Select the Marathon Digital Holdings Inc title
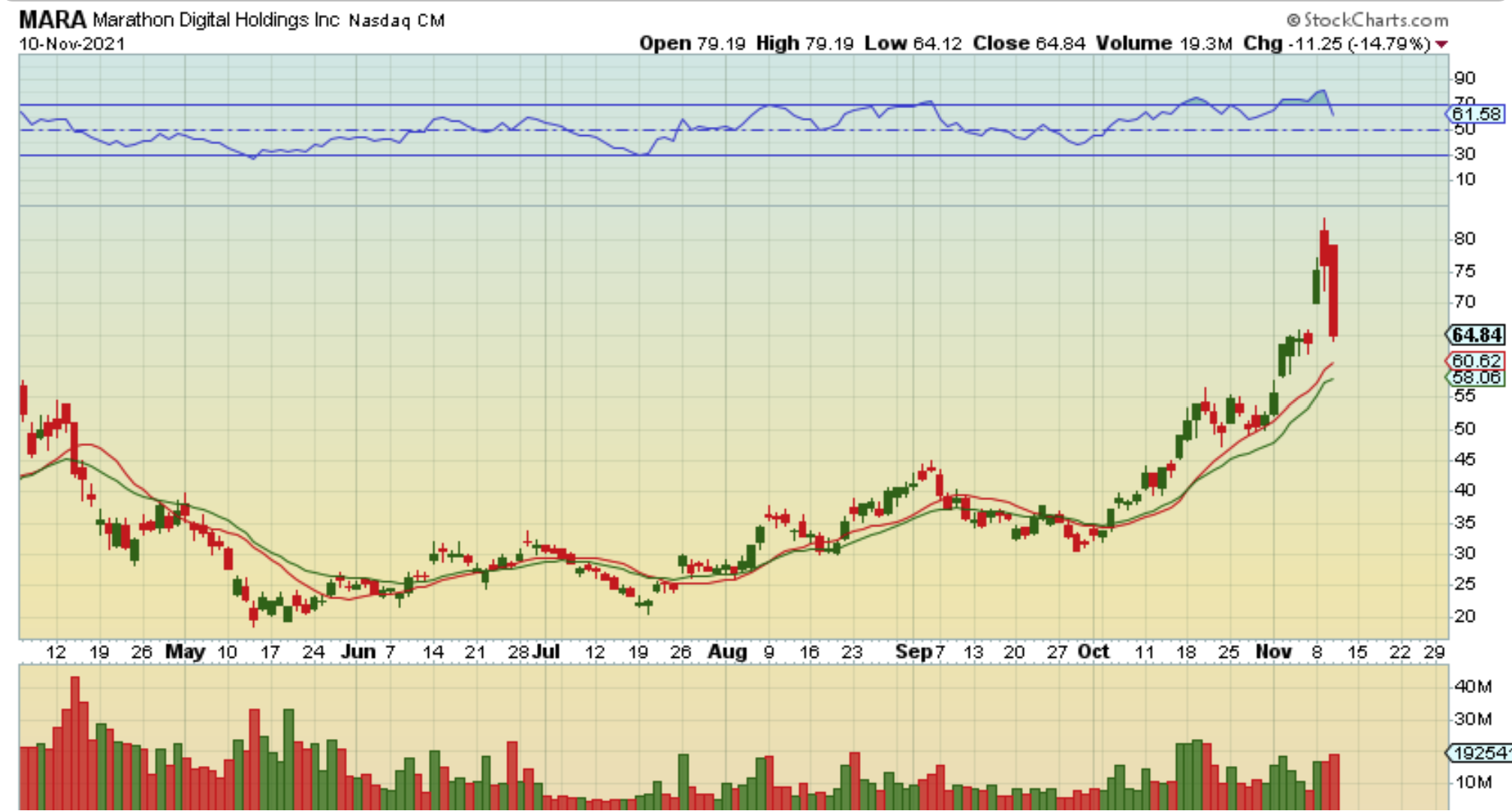The height and width of the screenshot is (811, 1512). [x=216, y=20]
